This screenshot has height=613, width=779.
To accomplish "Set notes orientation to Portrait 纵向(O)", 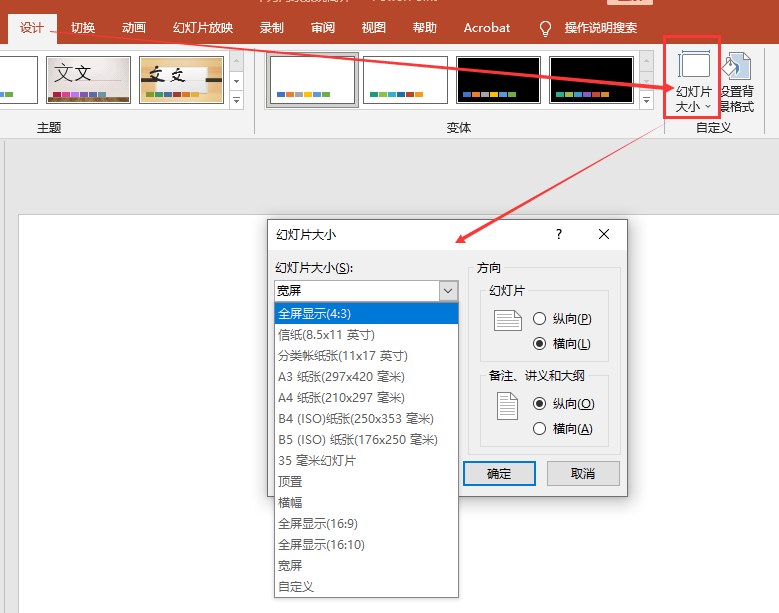I will point(540,404).
